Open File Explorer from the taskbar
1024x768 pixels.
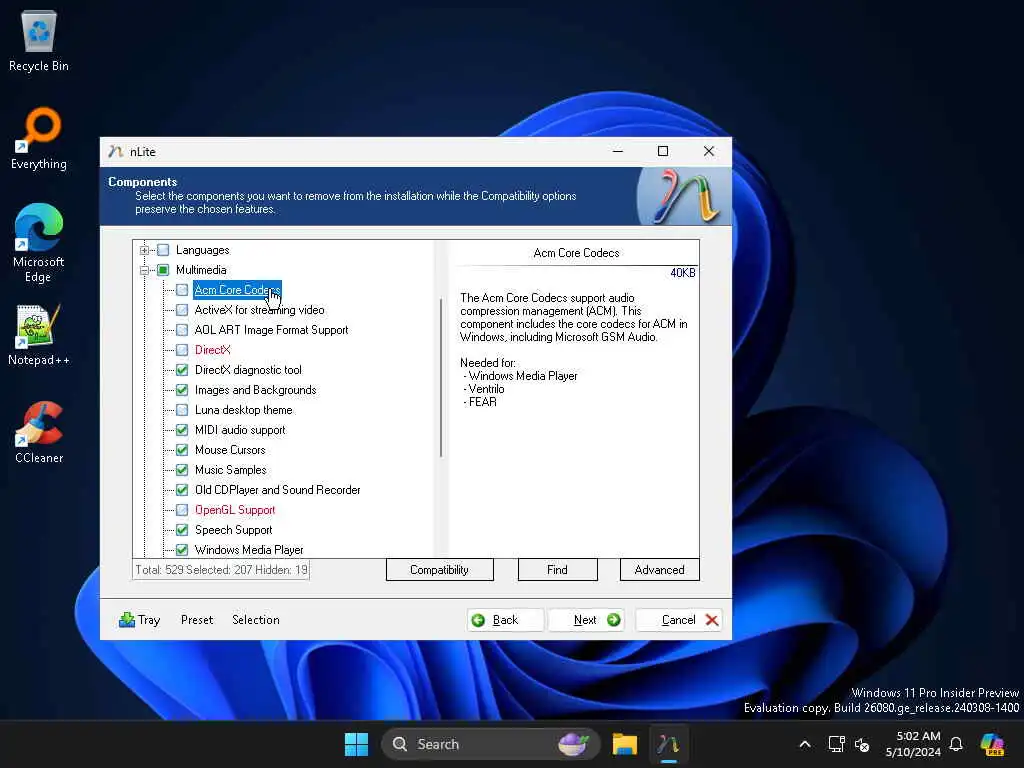click(624, 744)
